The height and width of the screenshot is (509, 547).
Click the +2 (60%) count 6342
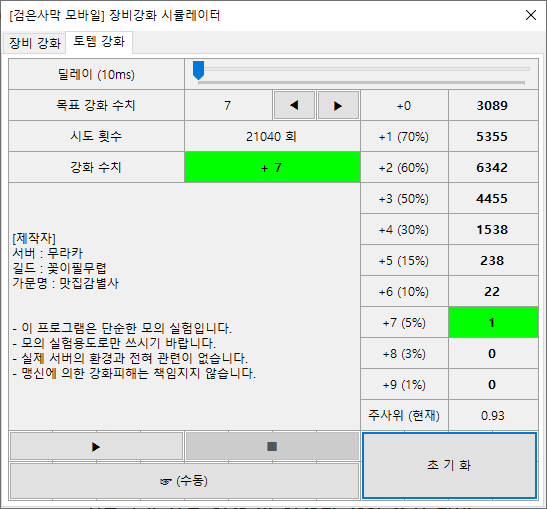coord(493,167)
